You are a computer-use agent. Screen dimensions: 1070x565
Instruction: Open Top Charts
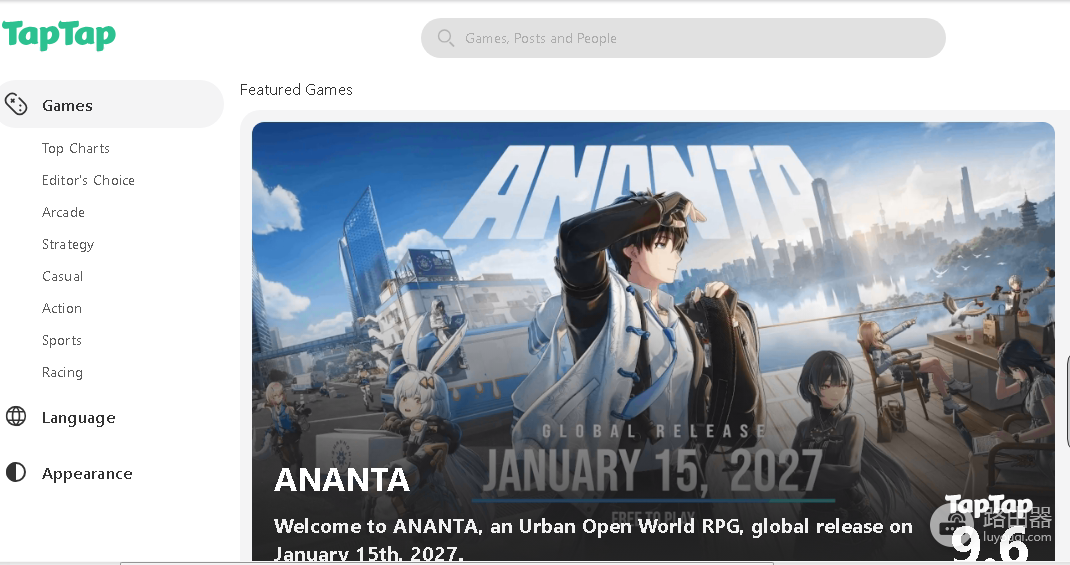[76, 148]
